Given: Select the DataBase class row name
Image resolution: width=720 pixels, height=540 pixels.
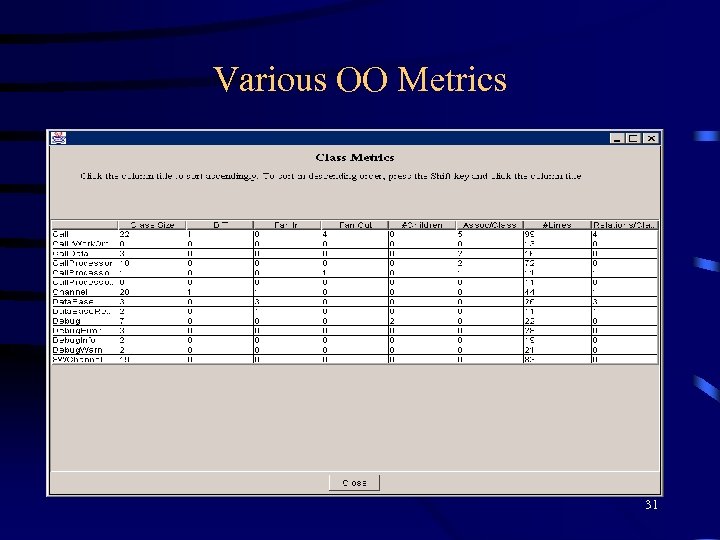Looking at the screenshot, I should pyautogui.click(x=73, y=302).
